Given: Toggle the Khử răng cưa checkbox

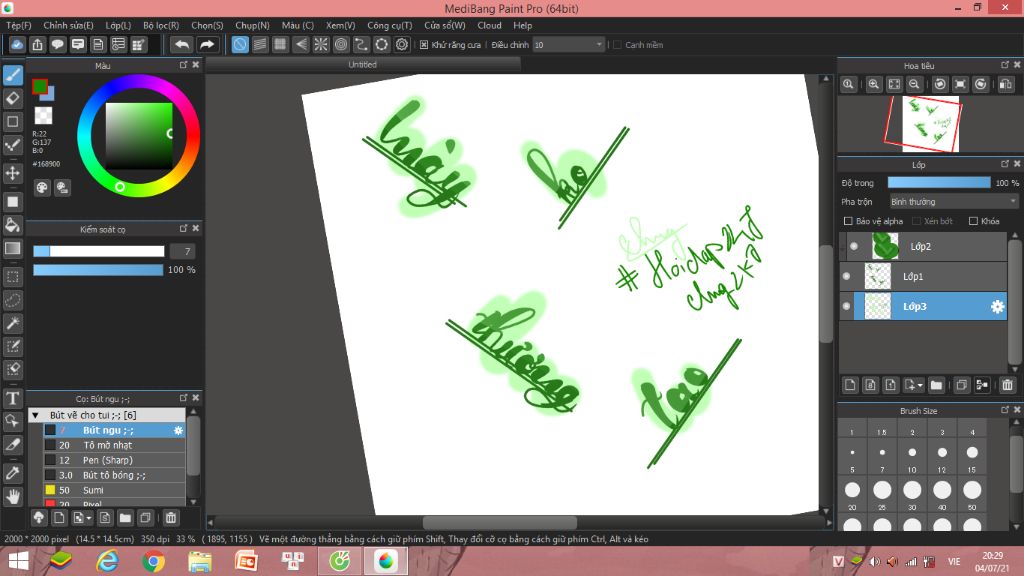Looking at the screenshot, I should coord(424,45).
